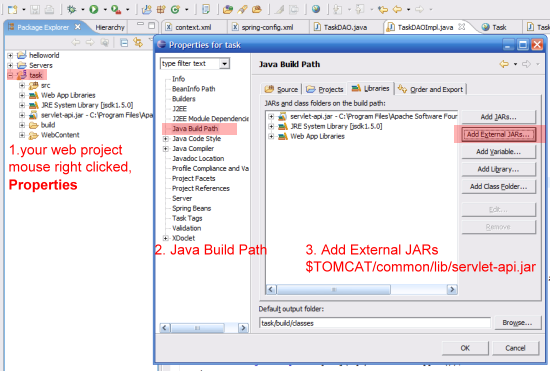This screenshot has width=550, height=371.
Task: Click the Search flashlight toolbar icon
Action: (x=242, y=9)
